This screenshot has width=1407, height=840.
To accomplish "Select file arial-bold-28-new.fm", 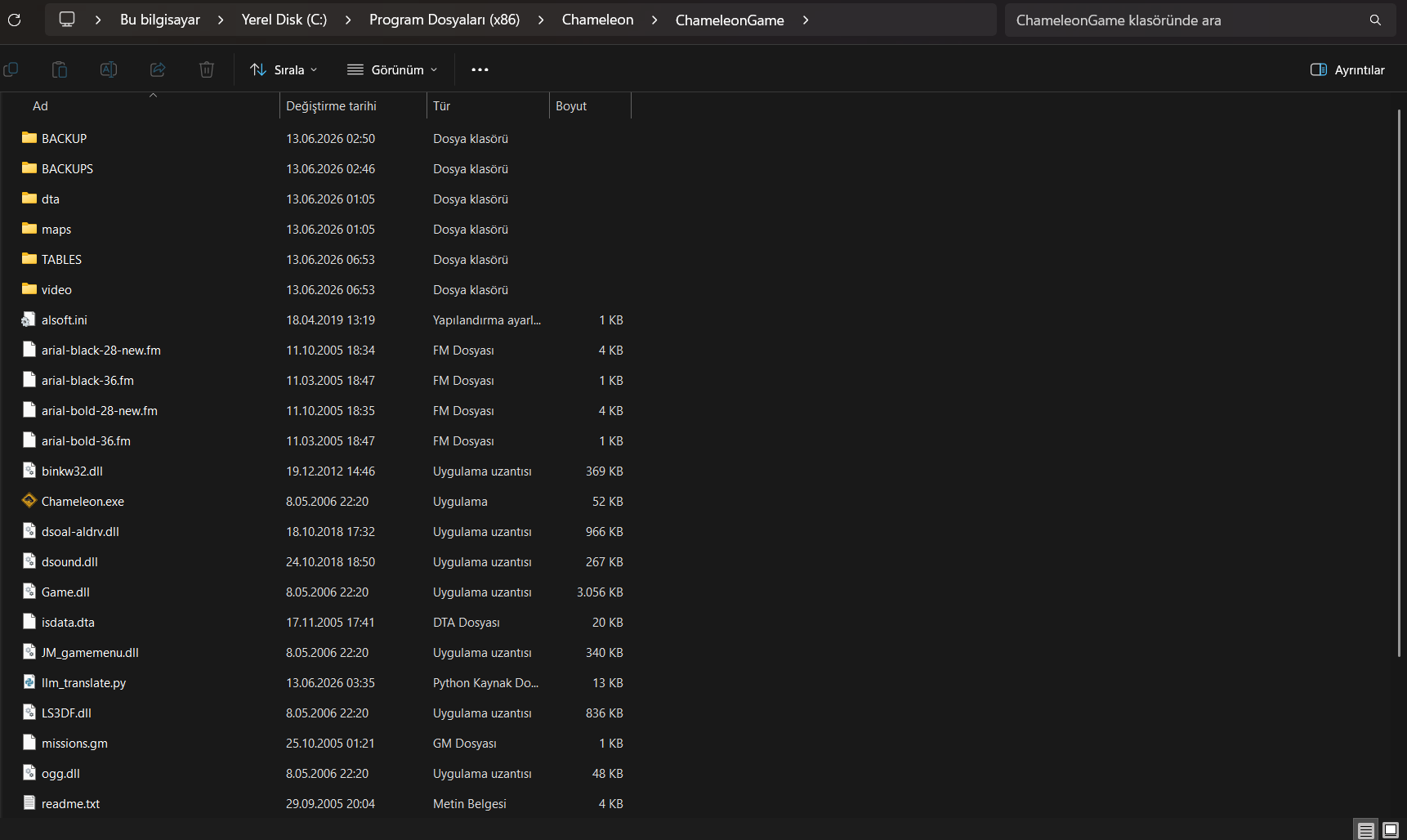I will (100, 410).
